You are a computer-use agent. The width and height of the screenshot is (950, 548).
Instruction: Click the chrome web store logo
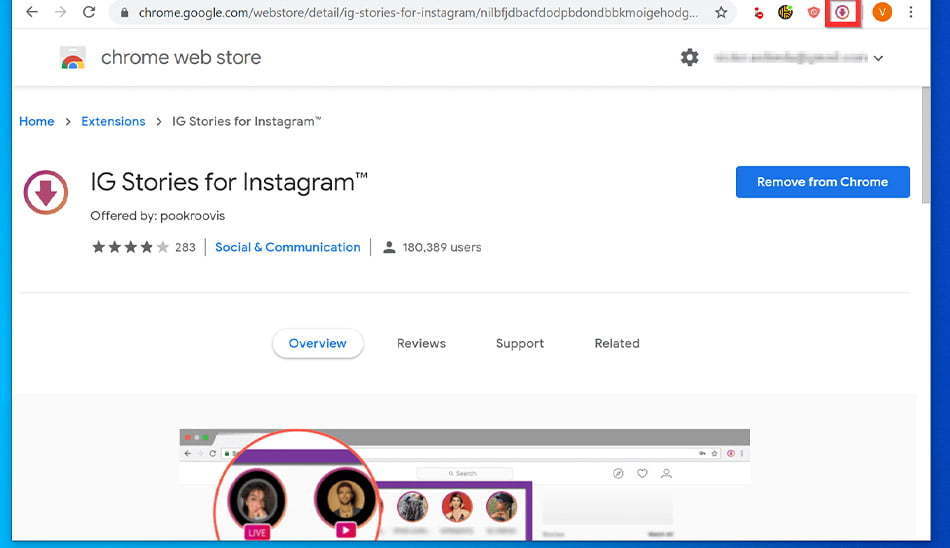coord(73,58)
